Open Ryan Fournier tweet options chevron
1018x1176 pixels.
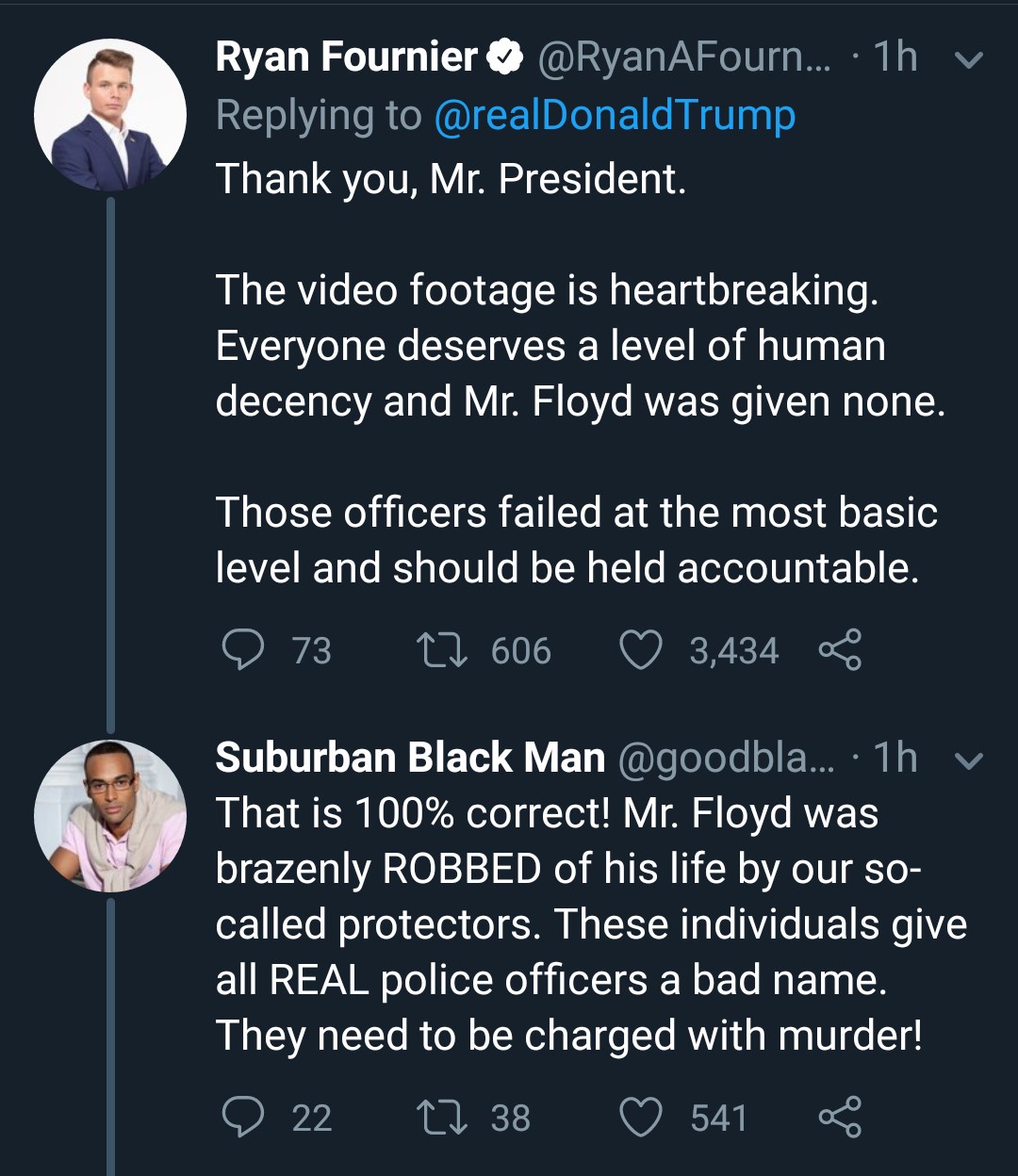(x=969, y=60)
